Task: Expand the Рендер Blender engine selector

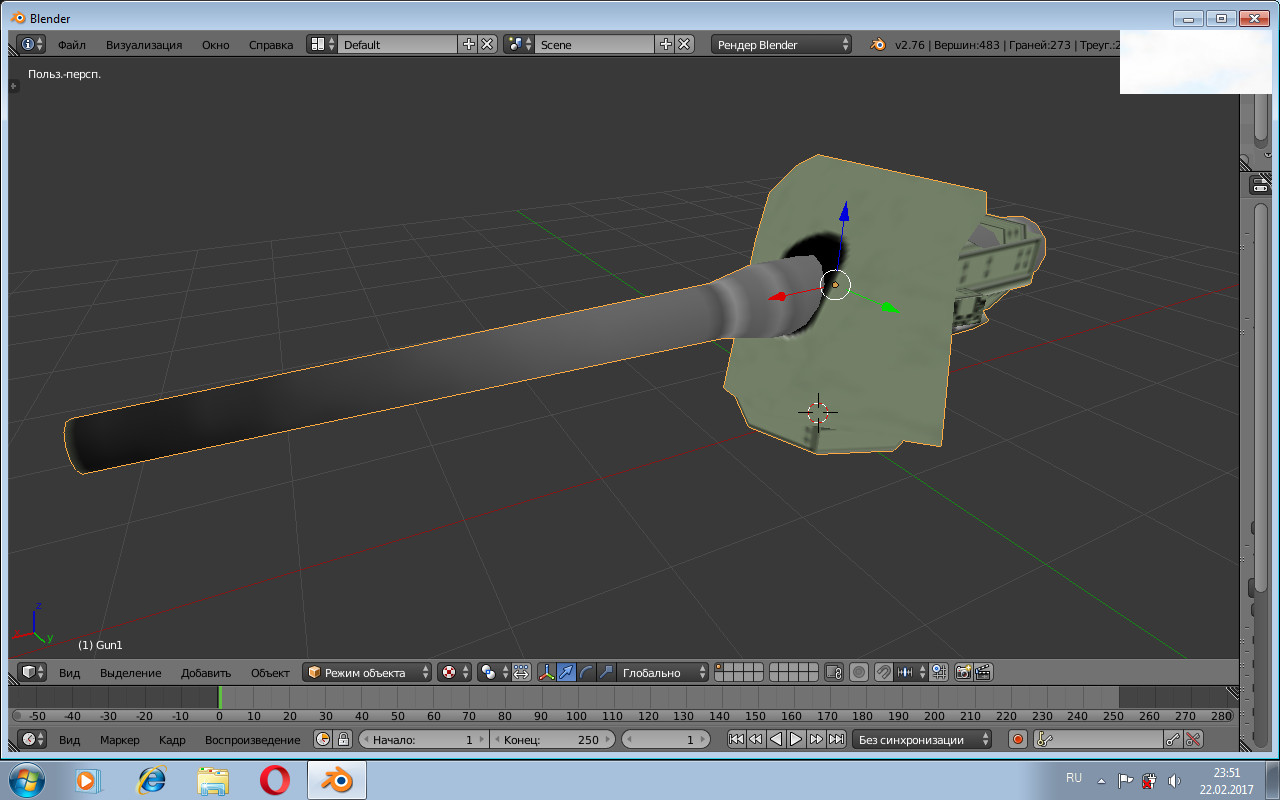Action: click(781, 44)
